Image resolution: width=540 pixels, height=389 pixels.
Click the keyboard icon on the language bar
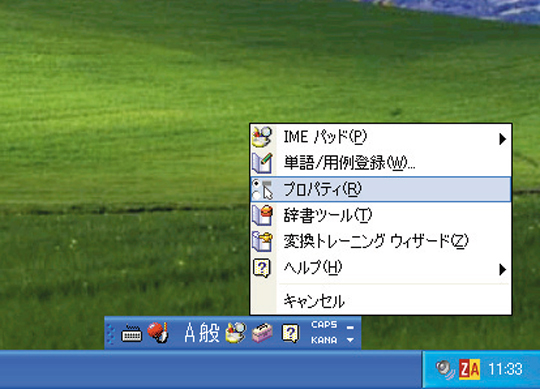[x=132, y=333]
